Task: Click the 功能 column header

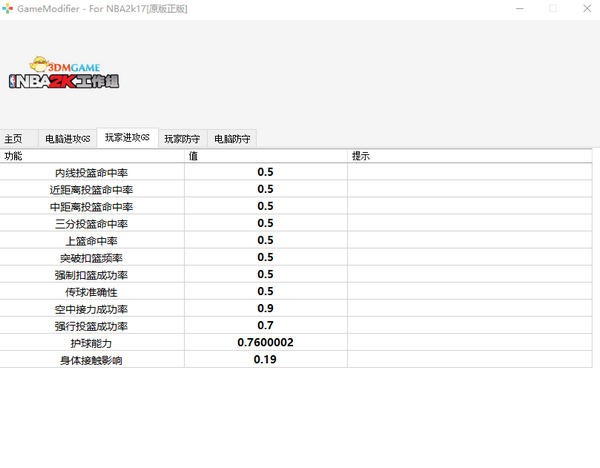Action: [x=92, y=156]
